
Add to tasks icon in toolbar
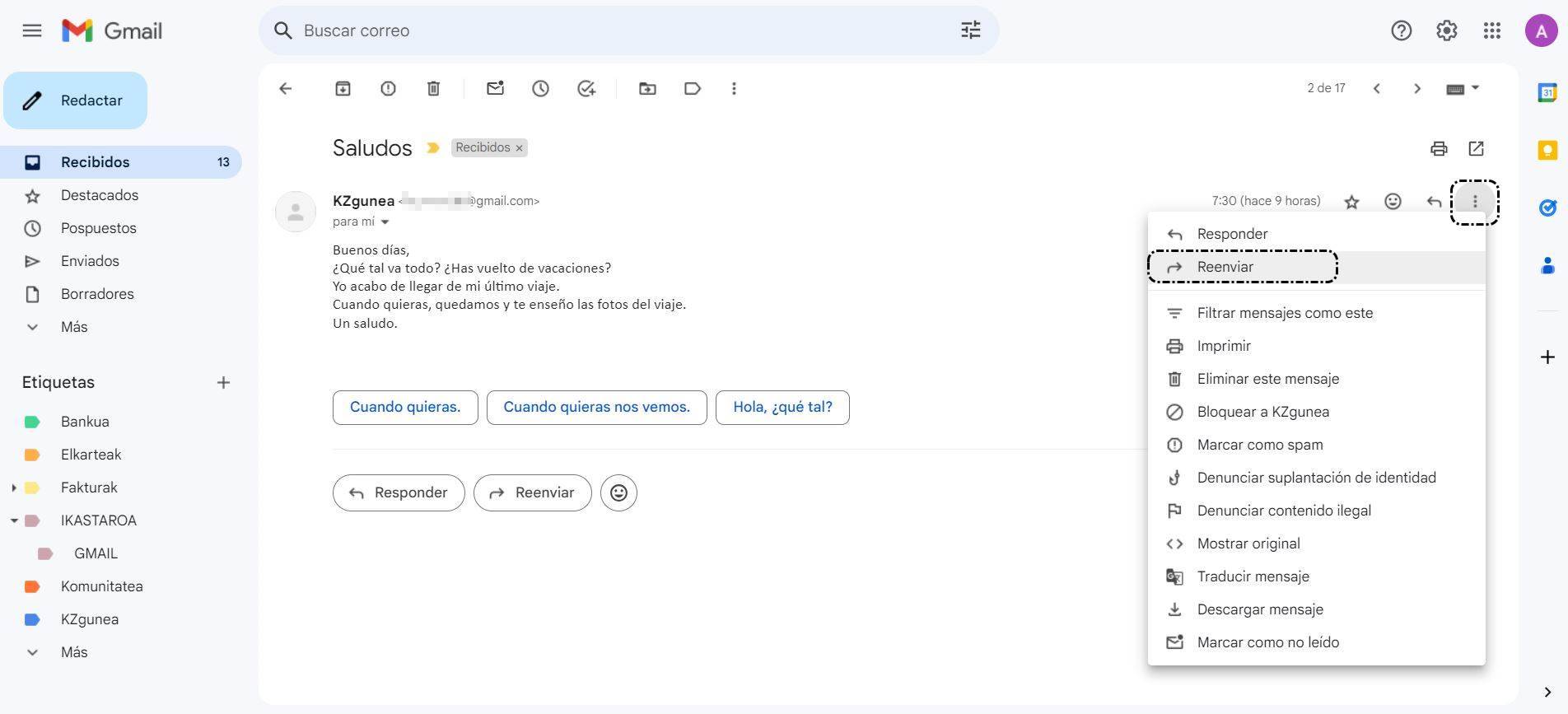point(586,88)
